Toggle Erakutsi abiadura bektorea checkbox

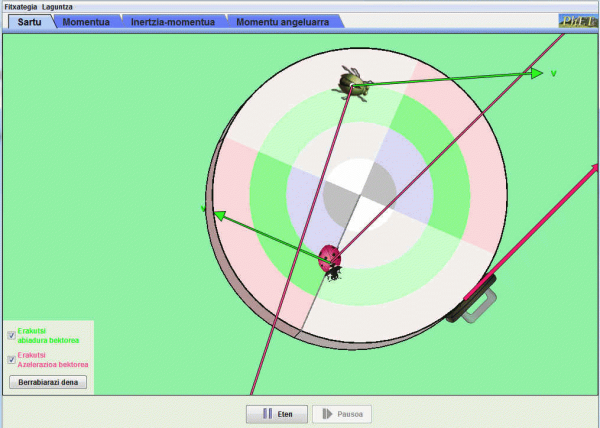[x=11, y=335]
